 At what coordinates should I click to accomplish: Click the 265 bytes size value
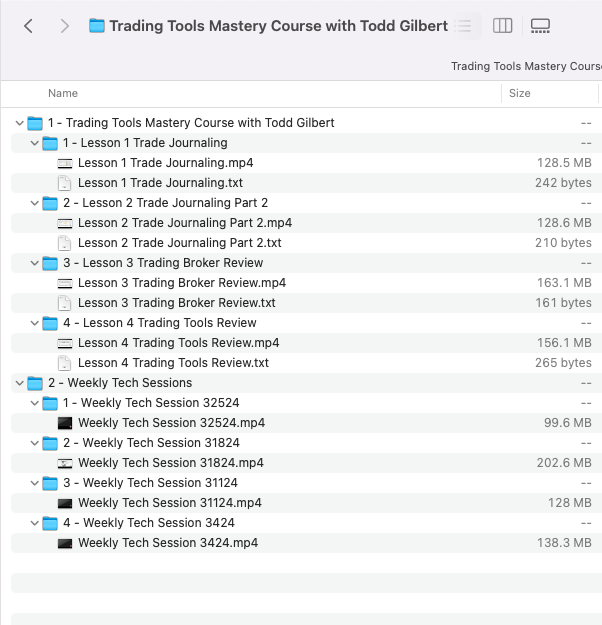pyautogui.click(x=563, y=363)
